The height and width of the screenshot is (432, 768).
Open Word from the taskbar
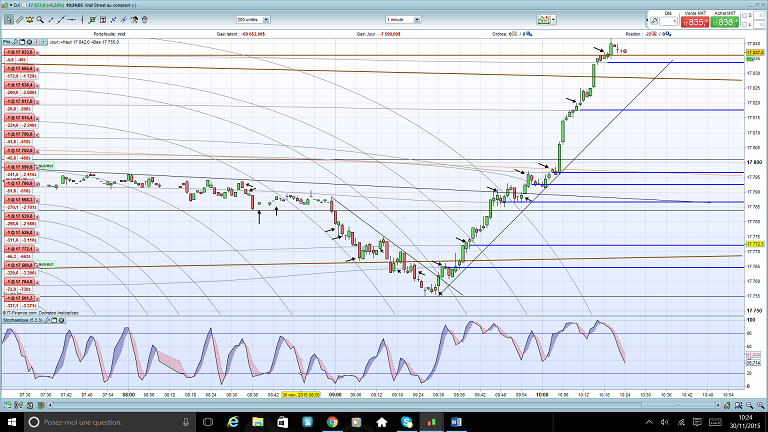(456, 422)
